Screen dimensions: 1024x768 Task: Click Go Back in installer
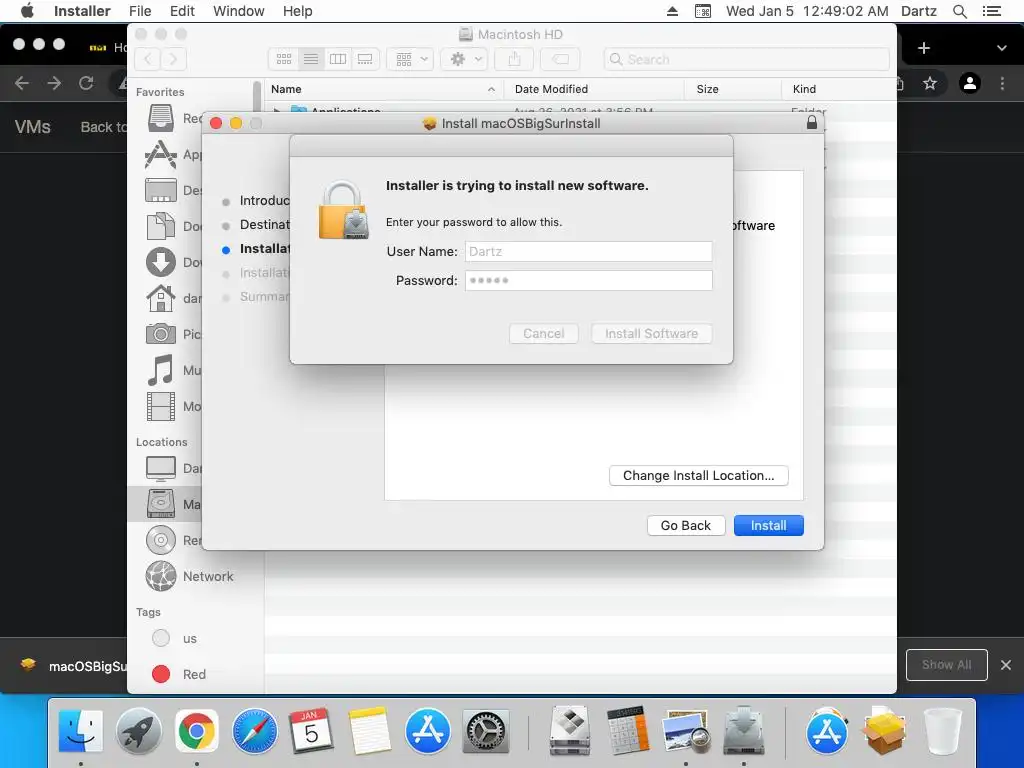click(x=686, y=526)
